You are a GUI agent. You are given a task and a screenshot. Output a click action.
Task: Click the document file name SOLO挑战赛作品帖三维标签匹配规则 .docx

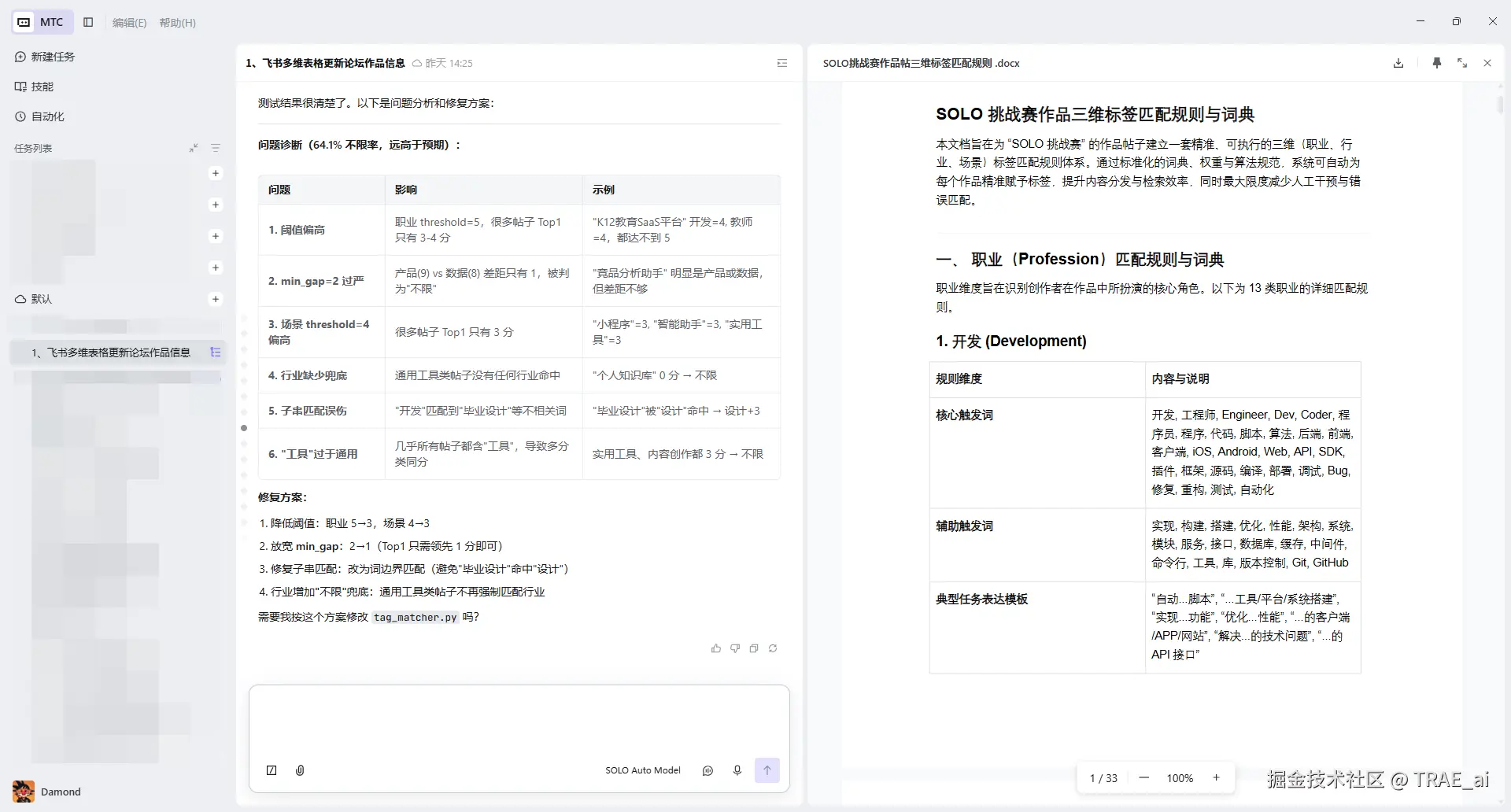pos(922,63)
